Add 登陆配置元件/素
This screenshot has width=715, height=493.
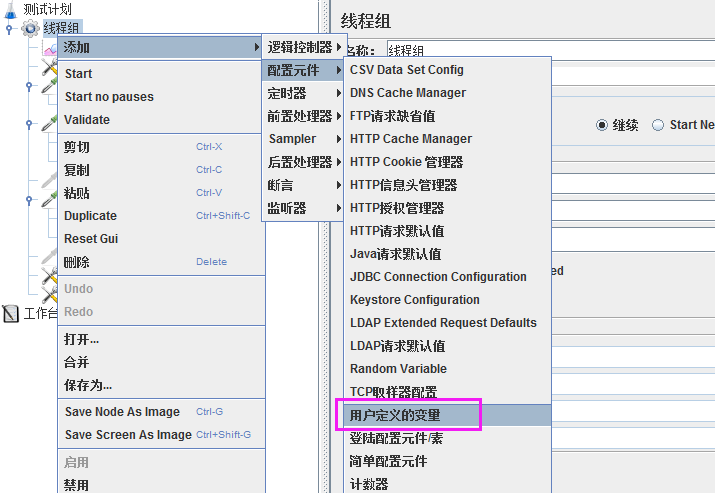pyautogui.click(x=447, y=438)
